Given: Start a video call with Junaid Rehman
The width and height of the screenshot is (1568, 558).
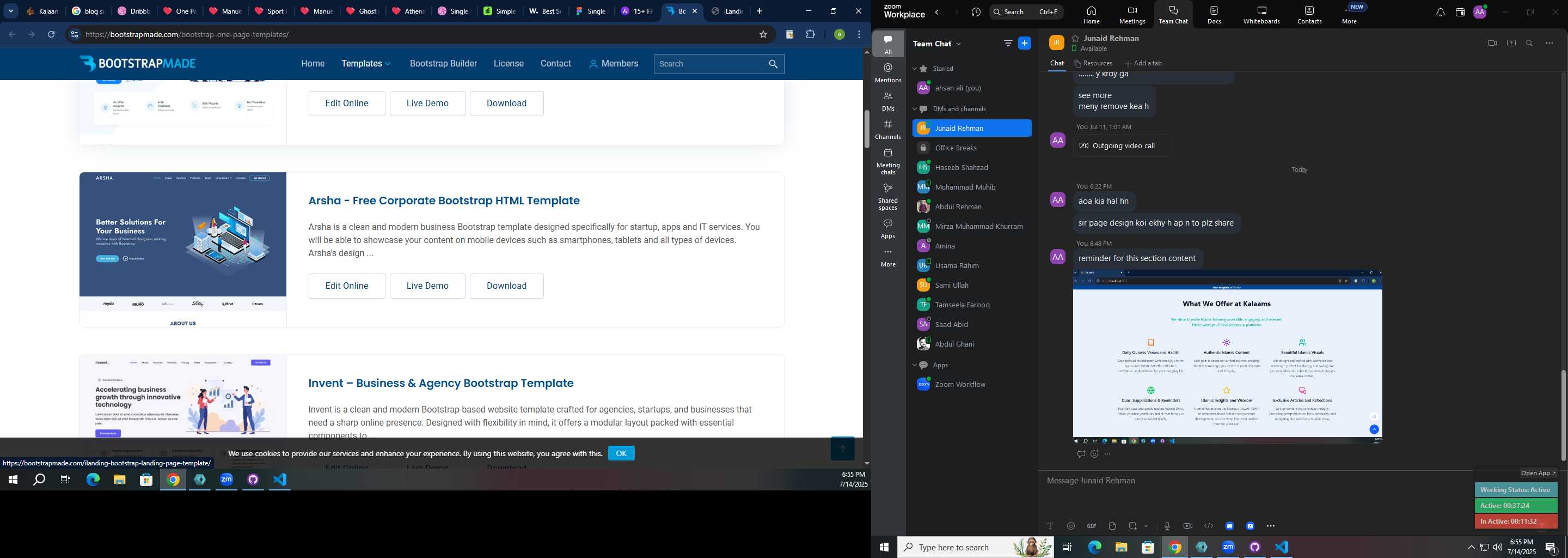Looking at the screenshot, I should (1492, 43).
